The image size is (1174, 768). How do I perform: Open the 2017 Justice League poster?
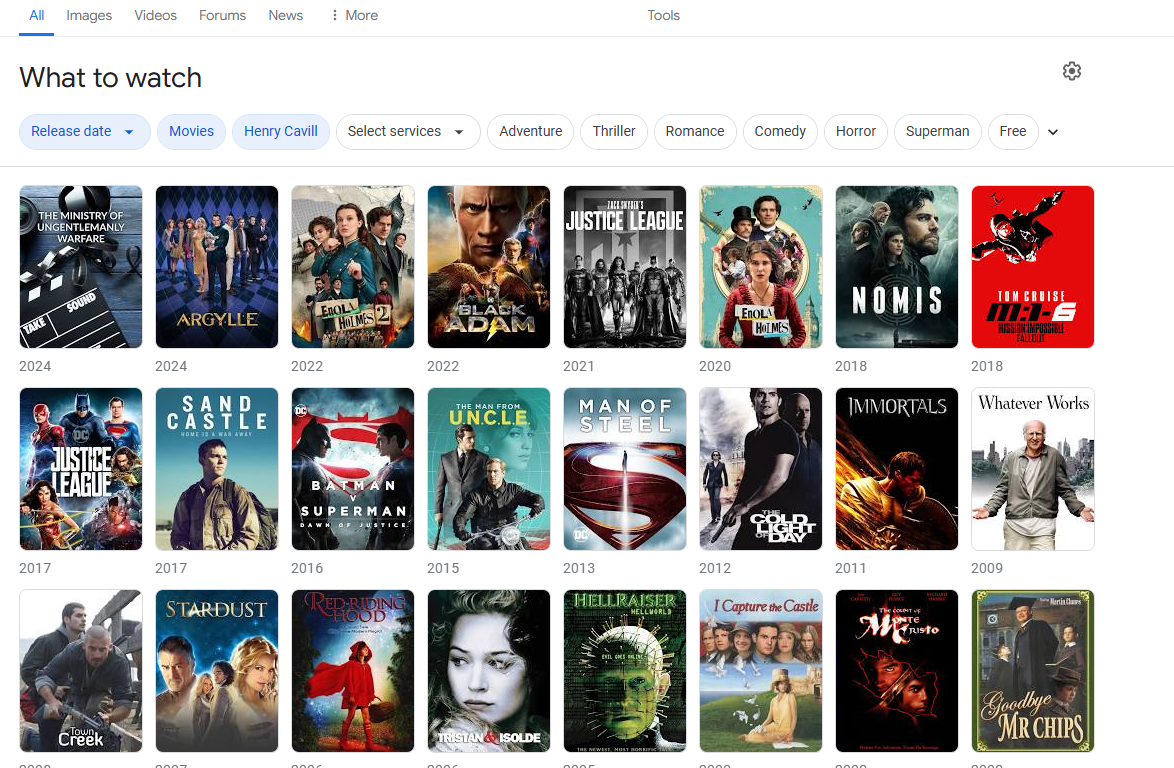coord(81,469)
